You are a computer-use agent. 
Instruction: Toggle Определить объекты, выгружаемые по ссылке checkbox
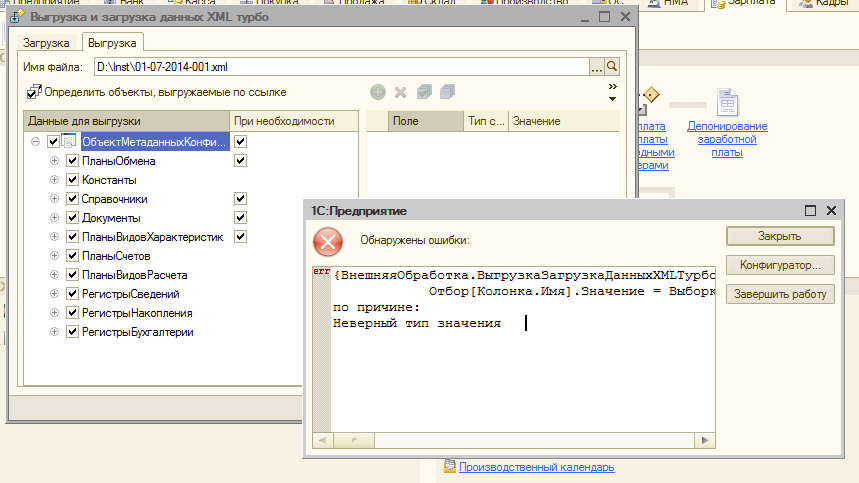[33, 92]
